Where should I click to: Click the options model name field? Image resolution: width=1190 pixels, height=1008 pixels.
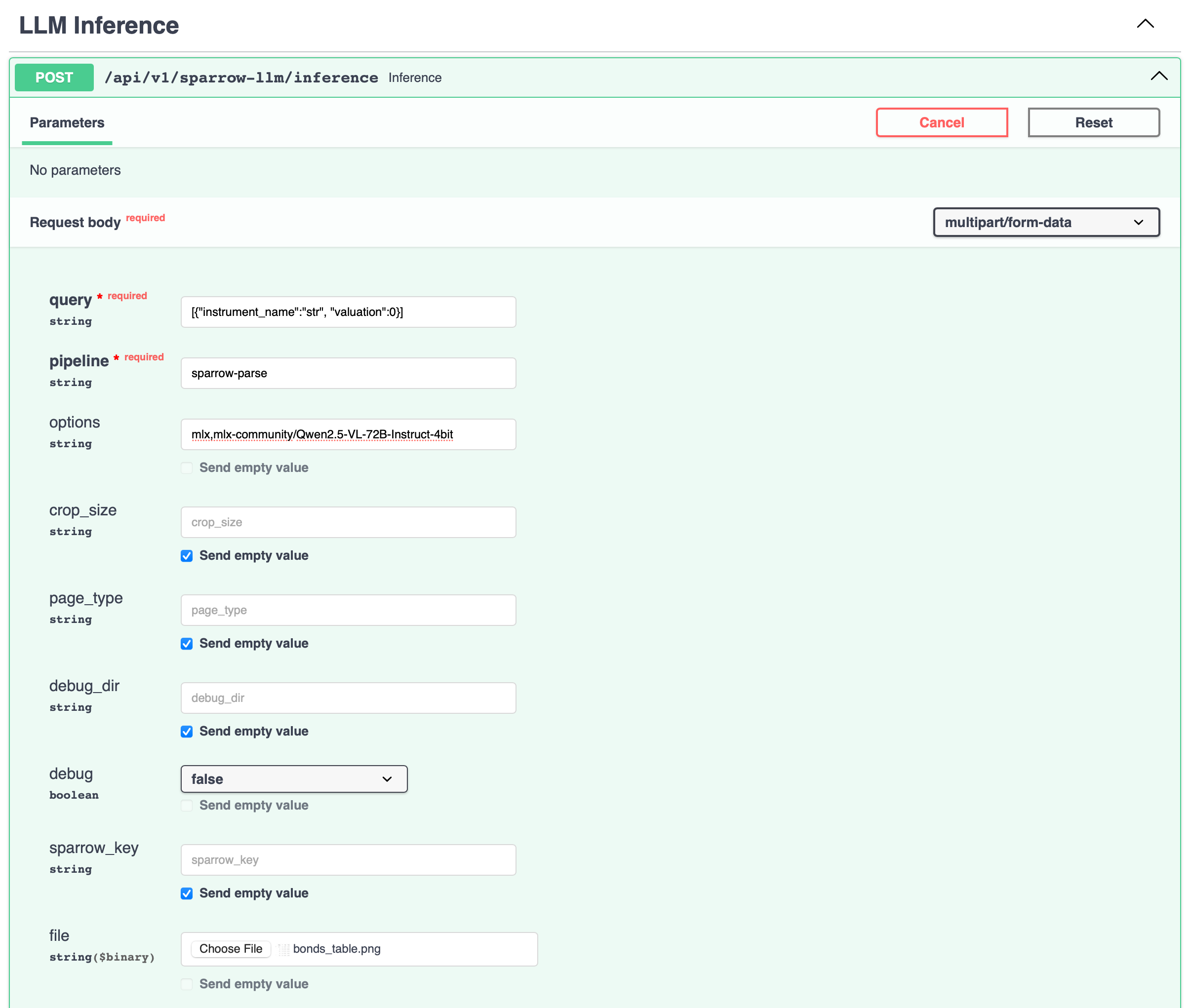point(348,434)
